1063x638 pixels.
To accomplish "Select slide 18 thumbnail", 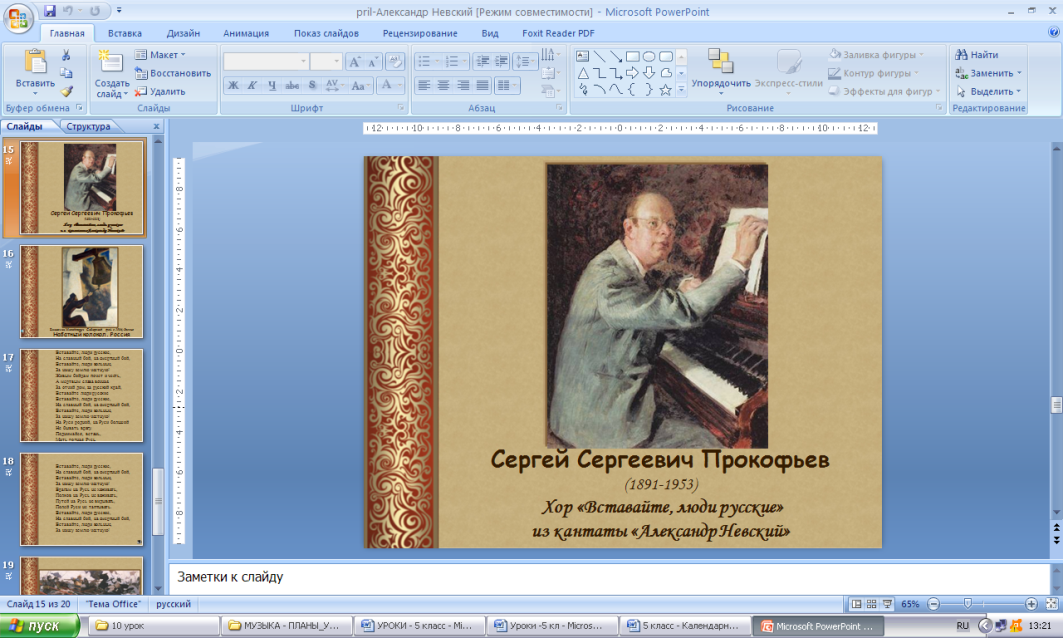I will click(81, 499).
